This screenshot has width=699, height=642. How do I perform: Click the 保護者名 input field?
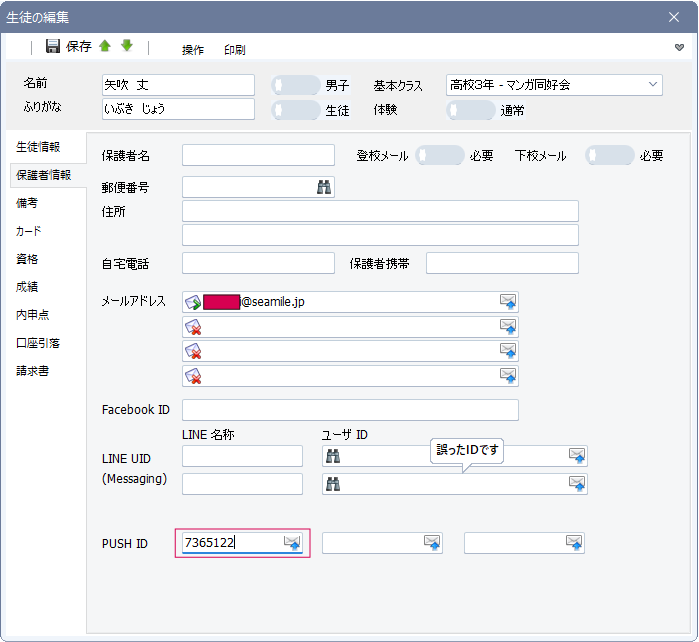click(258, 155)
